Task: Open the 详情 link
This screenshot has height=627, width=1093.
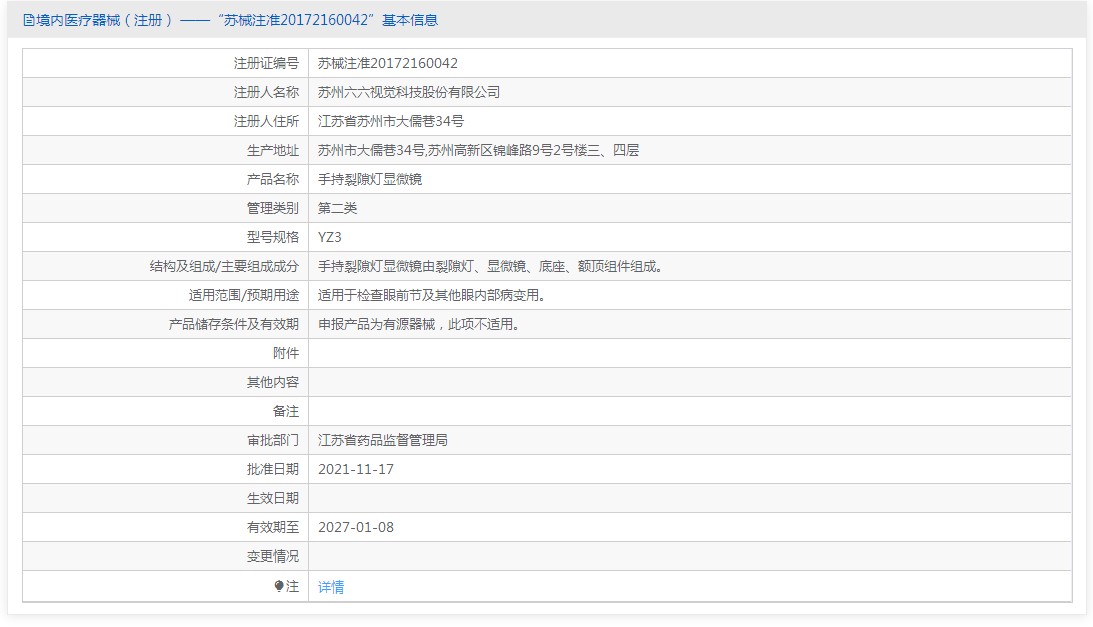Action: [331, 587]
